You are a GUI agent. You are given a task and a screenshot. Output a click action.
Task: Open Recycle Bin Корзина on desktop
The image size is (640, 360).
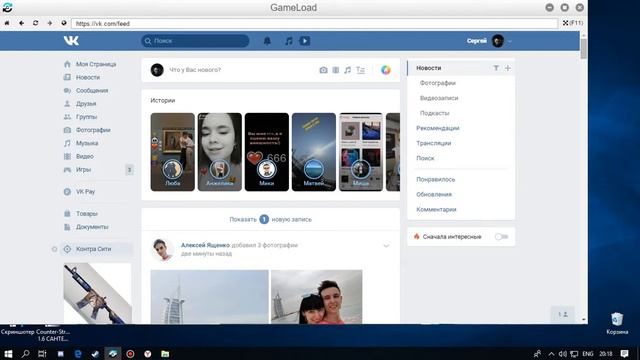coord(617,323)
